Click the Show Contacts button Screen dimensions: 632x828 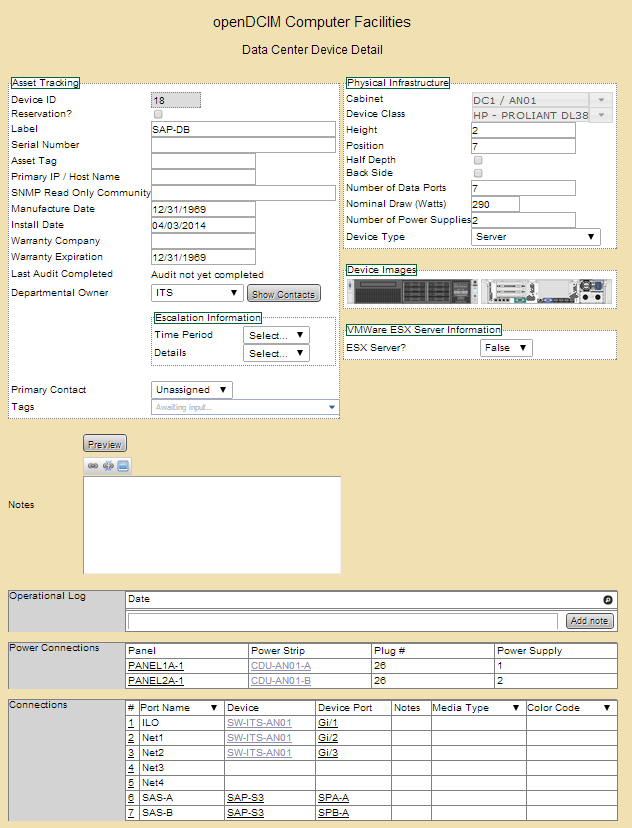[x=284, y=295]
